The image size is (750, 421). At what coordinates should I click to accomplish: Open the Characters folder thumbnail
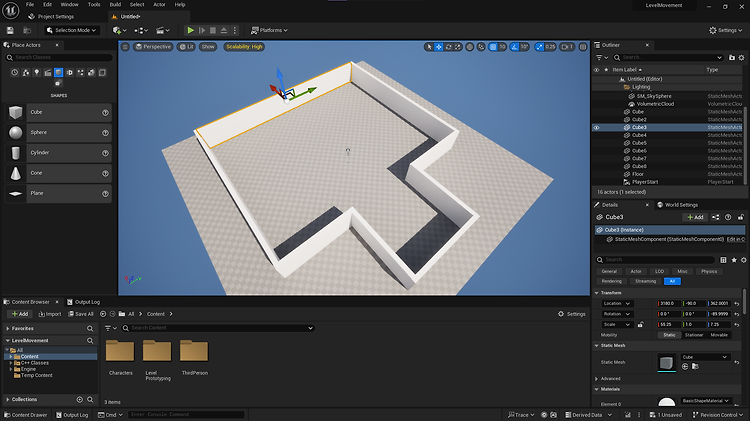click(120, 352)
